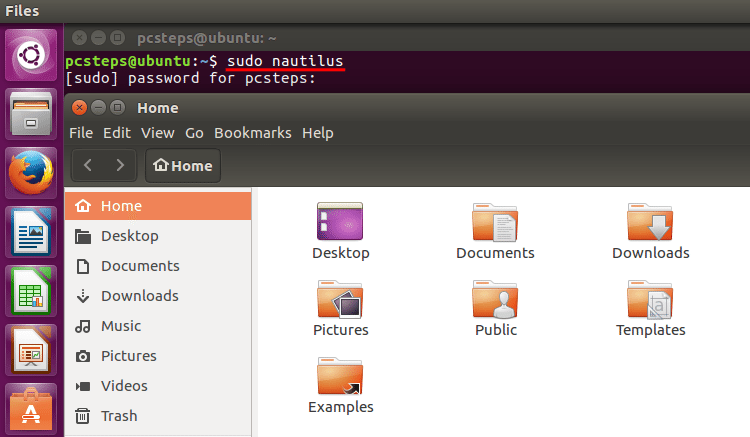Close the Home file manager window

79,108
